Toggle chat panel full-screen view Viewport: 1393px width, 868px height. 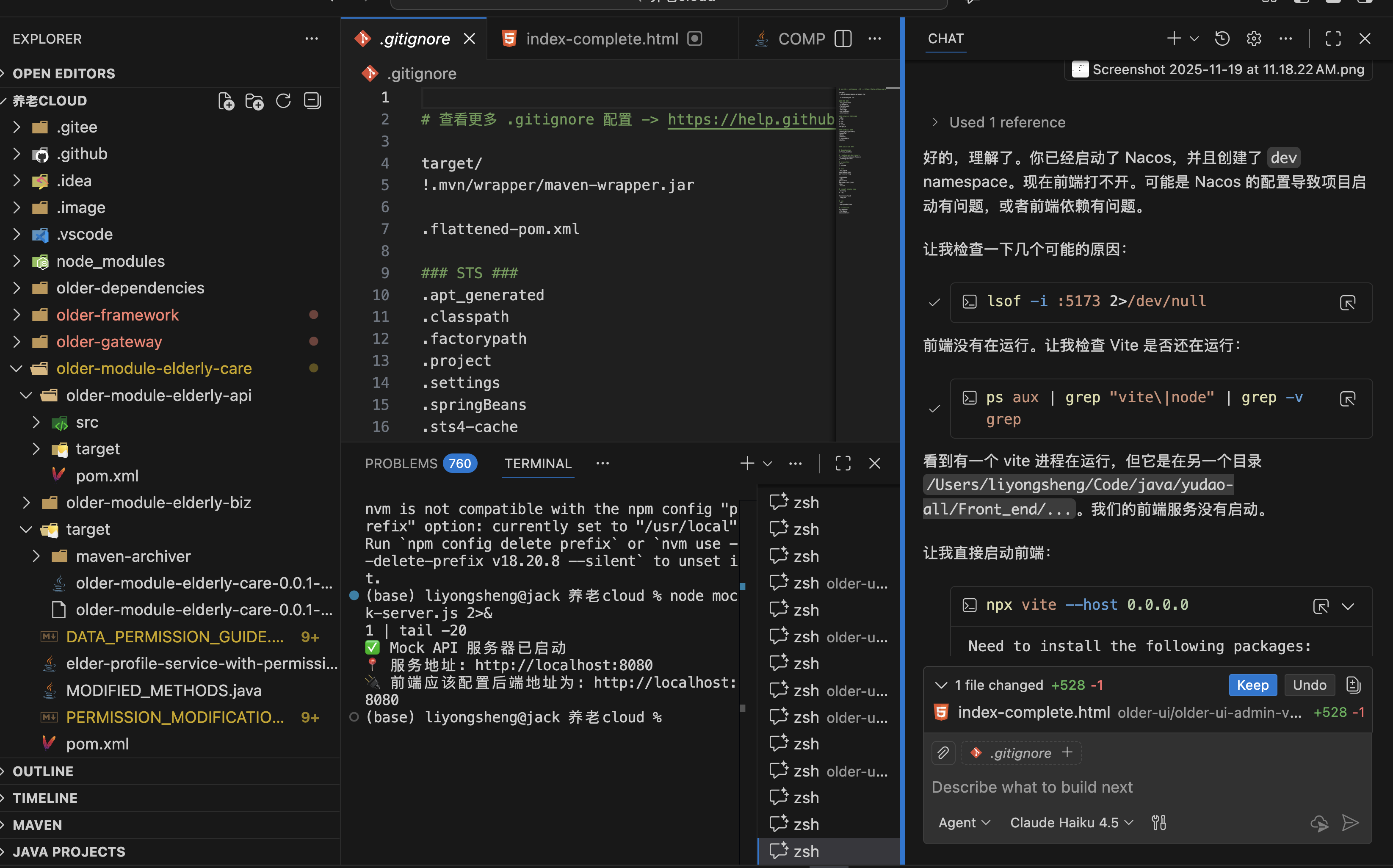click(x=1333, y=39)
